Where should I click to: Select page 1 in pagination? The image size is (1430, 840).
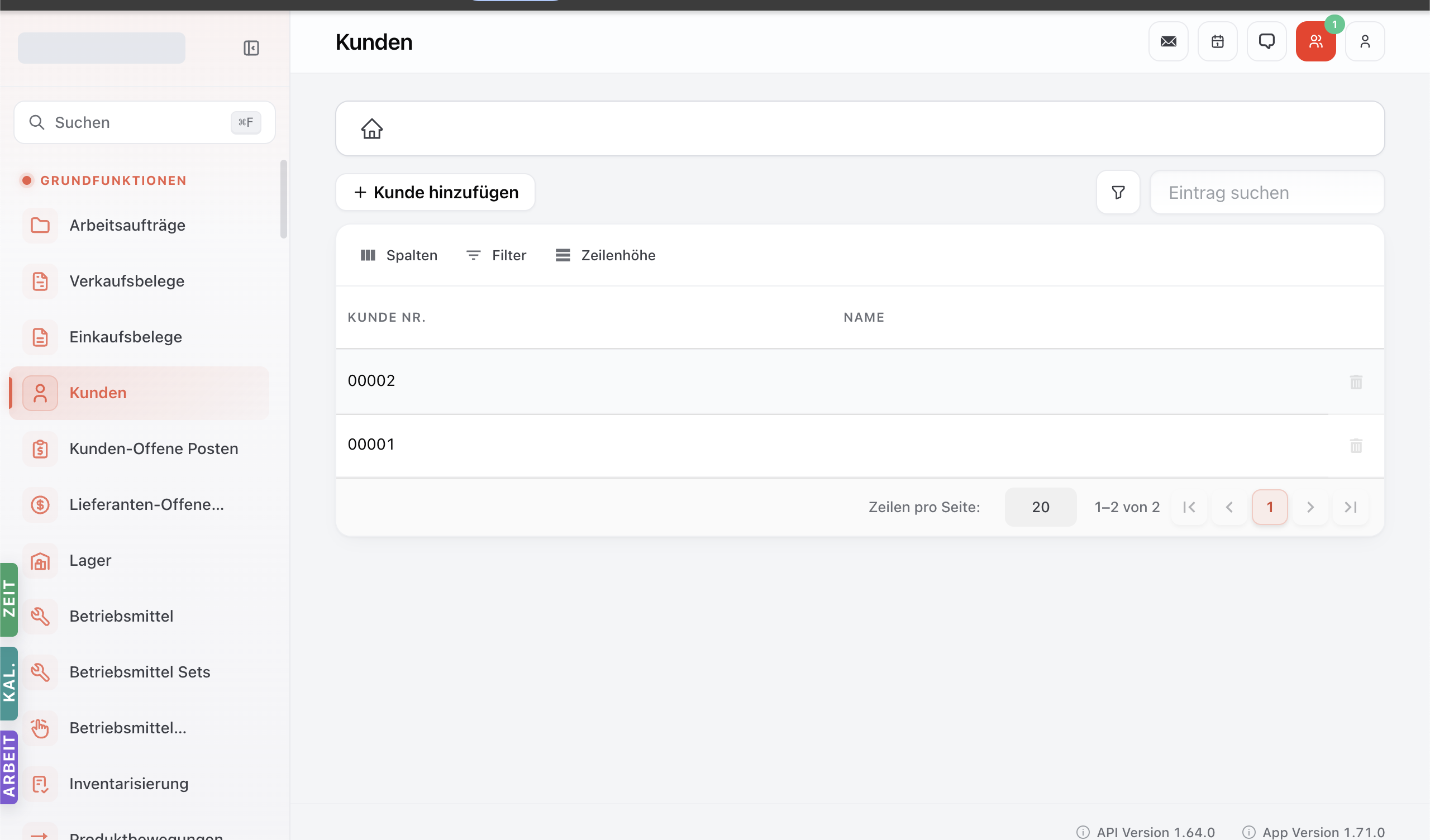pyautogui.click(x=1270, y=507)
